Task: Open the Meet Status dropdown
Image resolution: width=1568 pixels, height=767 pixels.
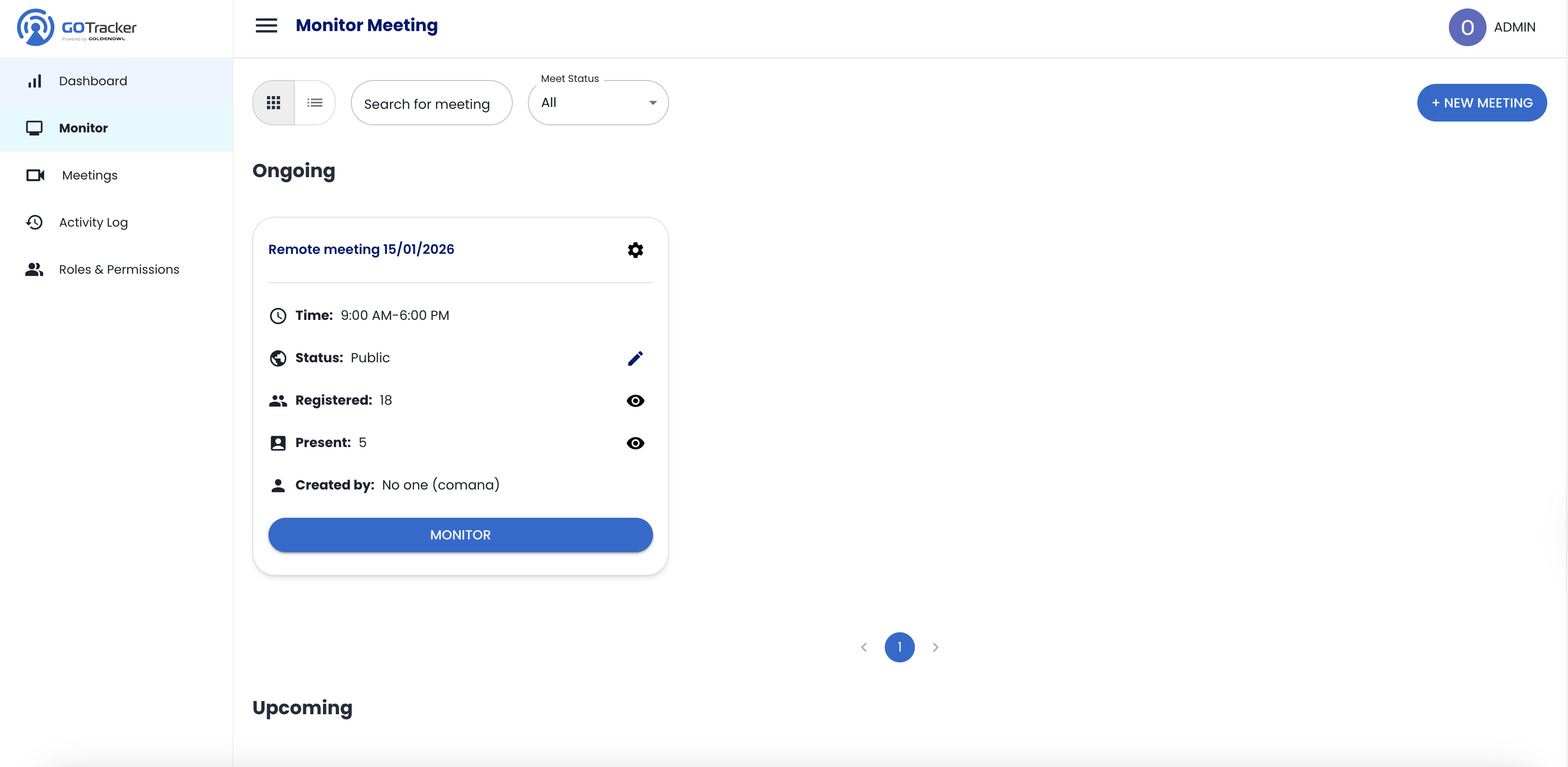Action: pos(598,102)
